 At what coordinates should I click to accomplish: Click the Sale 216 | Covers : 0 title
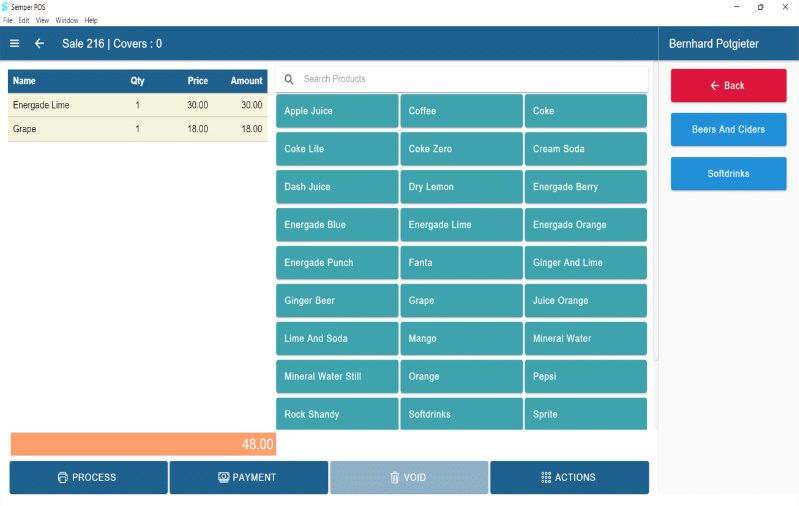pyautogui.click(x=112, y=44)
